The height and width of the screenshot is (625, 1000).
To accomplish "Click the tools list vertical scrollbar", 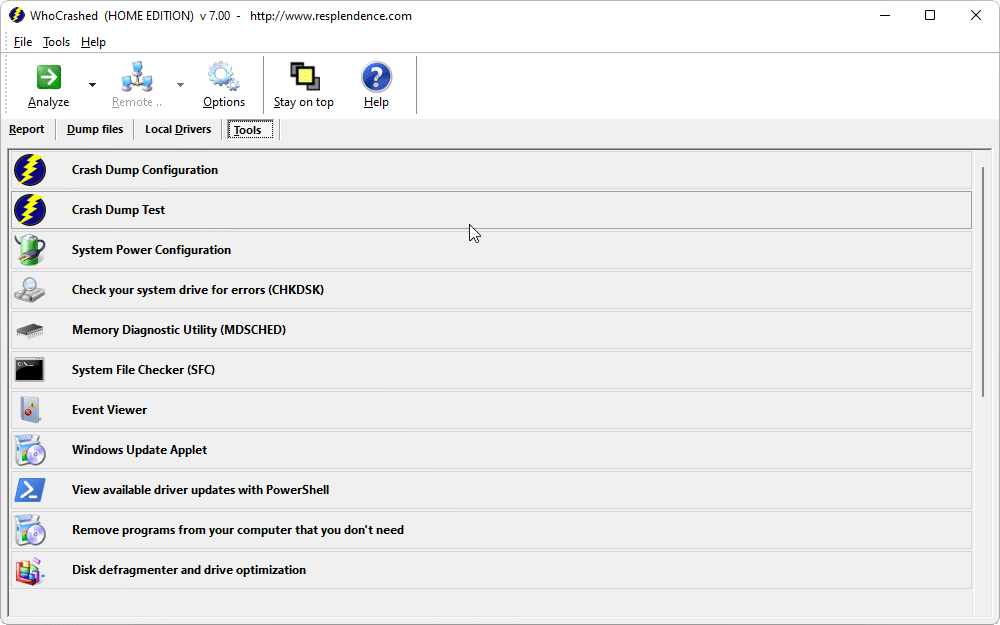I will click(x=985, y=282).
